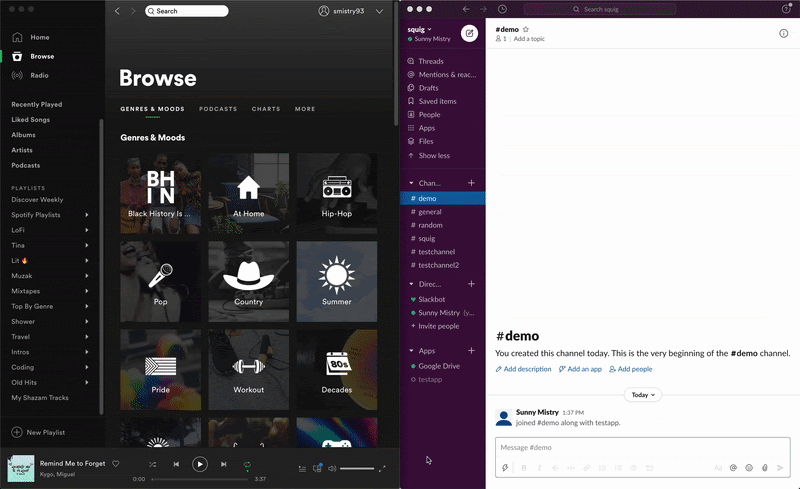Open the squig workspace menu

click(x=419, y=29)
